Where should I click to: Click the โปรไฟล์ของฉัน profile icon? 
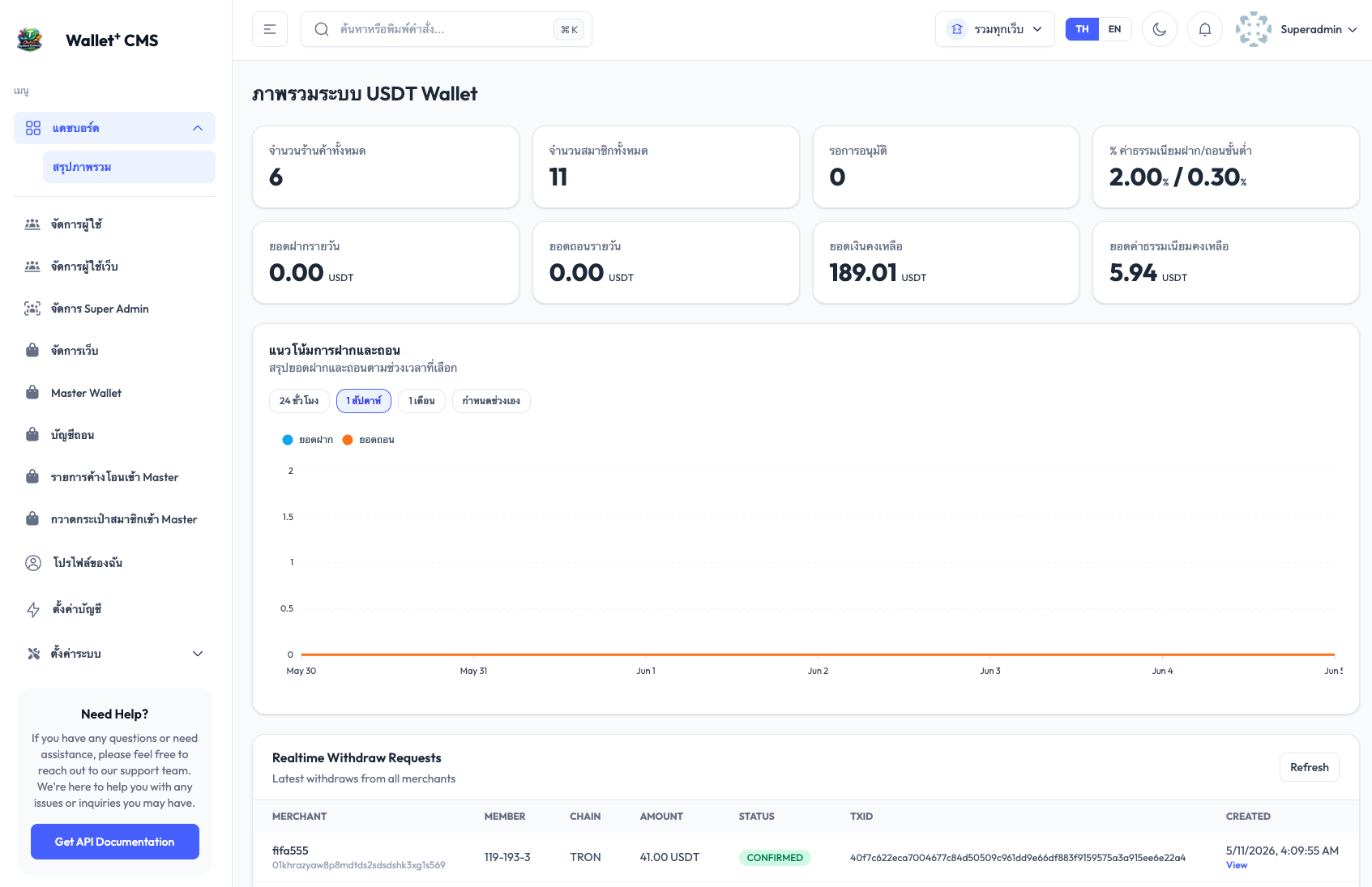(33, 563)
